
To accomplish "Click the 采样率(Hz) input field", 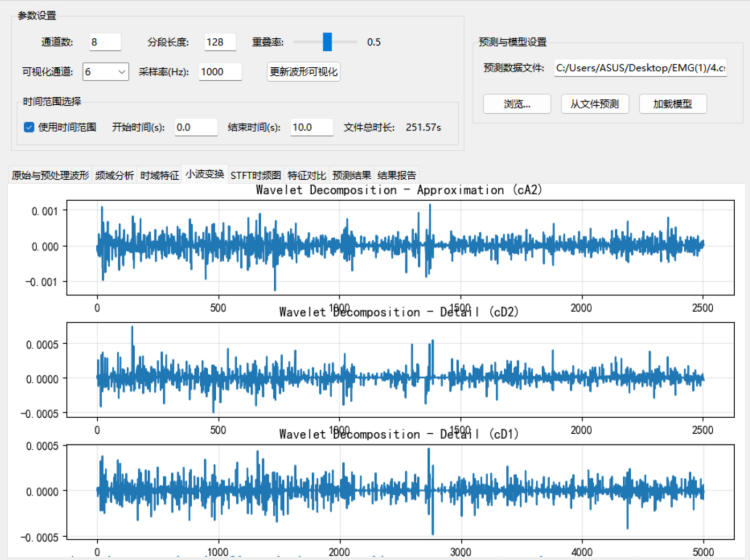I will pyautogui.click(x=219, y=72).
